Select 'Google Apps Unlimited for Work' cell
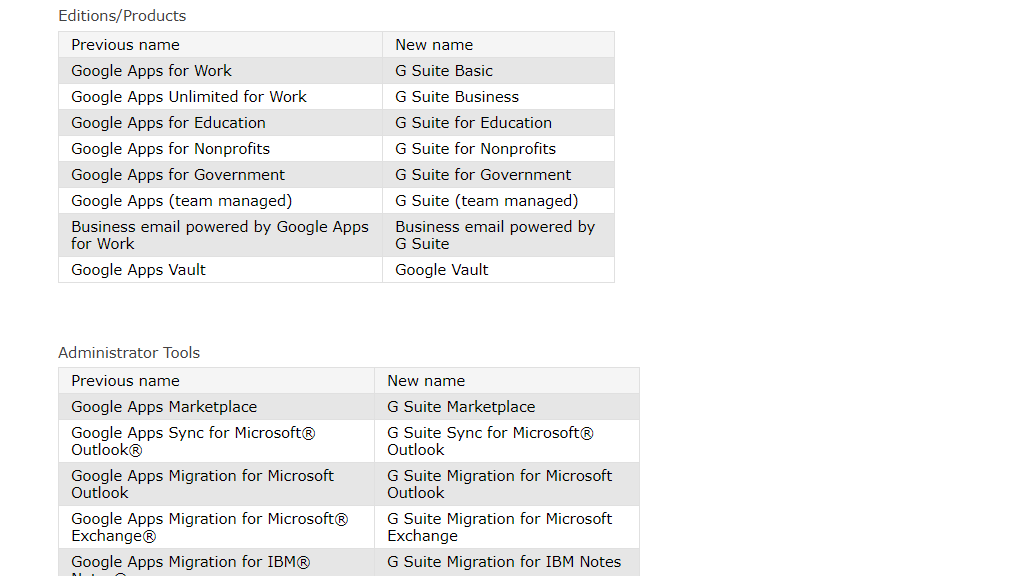Screen dimensions: 1024x576 [220, 97]
